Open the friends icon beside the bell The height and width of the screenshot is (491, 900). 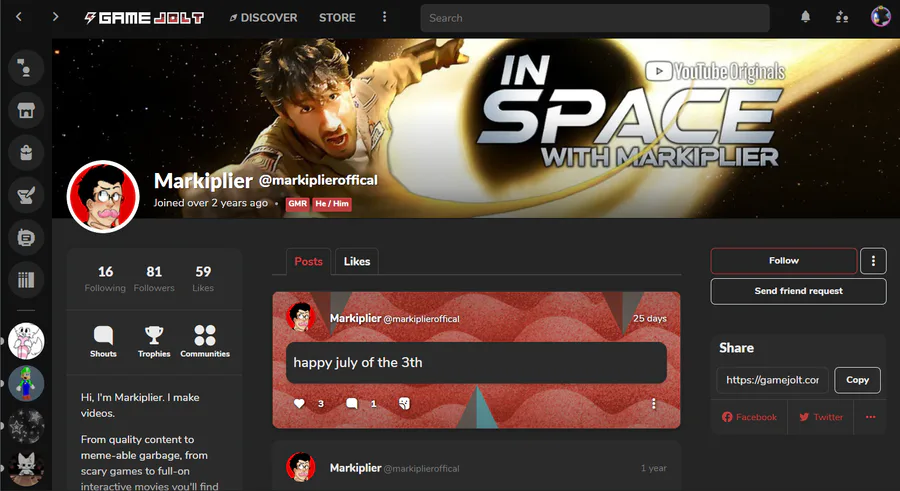tap(842, 17)
